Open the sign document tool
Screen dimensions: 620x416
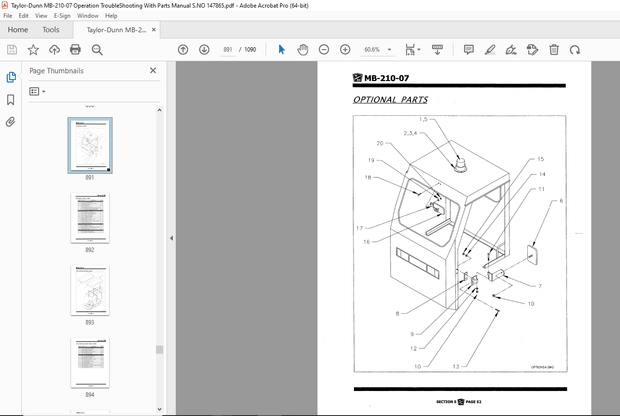pos(511,49)
